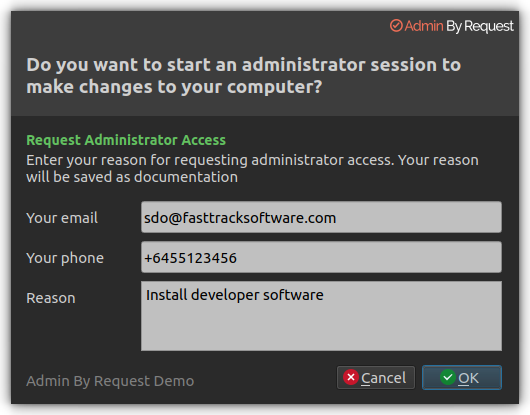Click the "Reason" field label
The width and height of the screenshot is (530, 415).
[x=51, y=298]
